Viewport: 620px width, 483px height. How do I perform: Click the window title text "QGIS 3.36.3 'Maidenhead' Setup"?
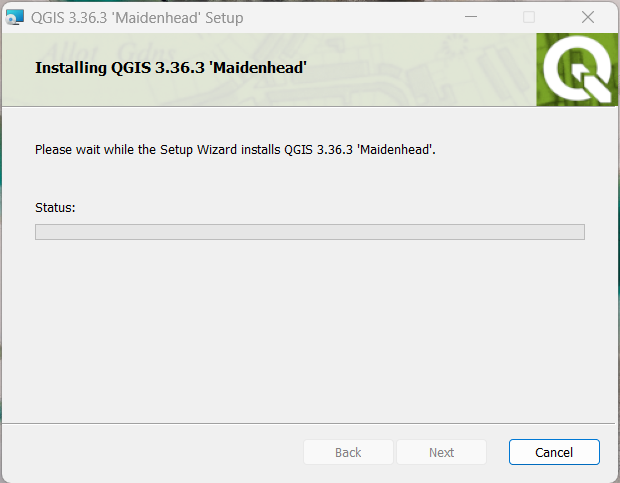click(137, 18)
